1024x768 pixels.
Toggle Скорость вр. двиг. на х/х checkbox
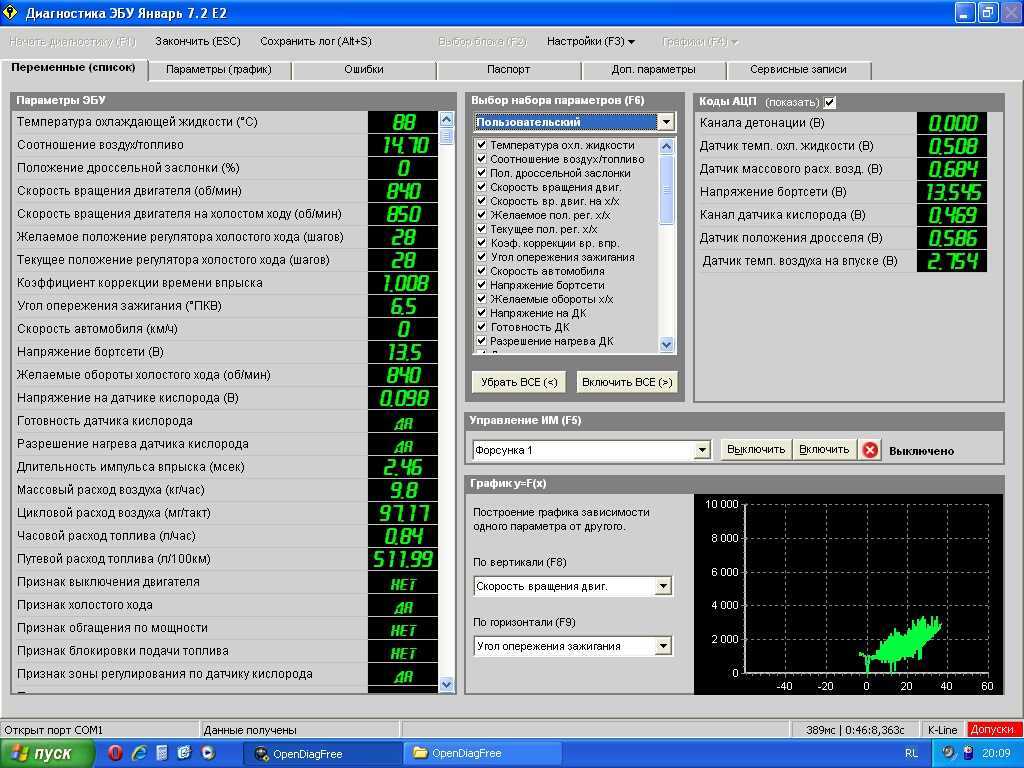coord(481,201)
